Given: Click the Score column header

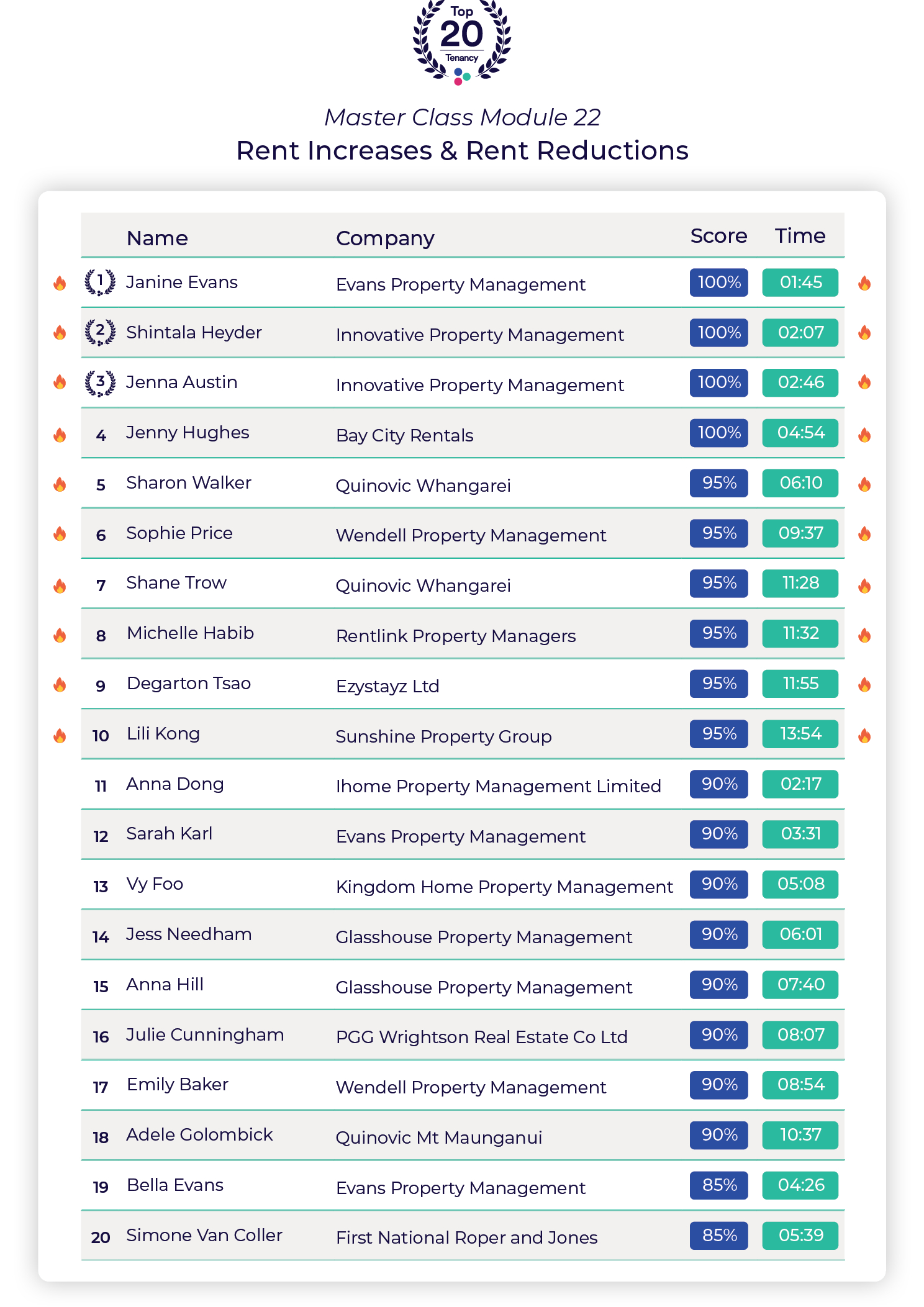Looking at the screenshot, I should point(718,236).
